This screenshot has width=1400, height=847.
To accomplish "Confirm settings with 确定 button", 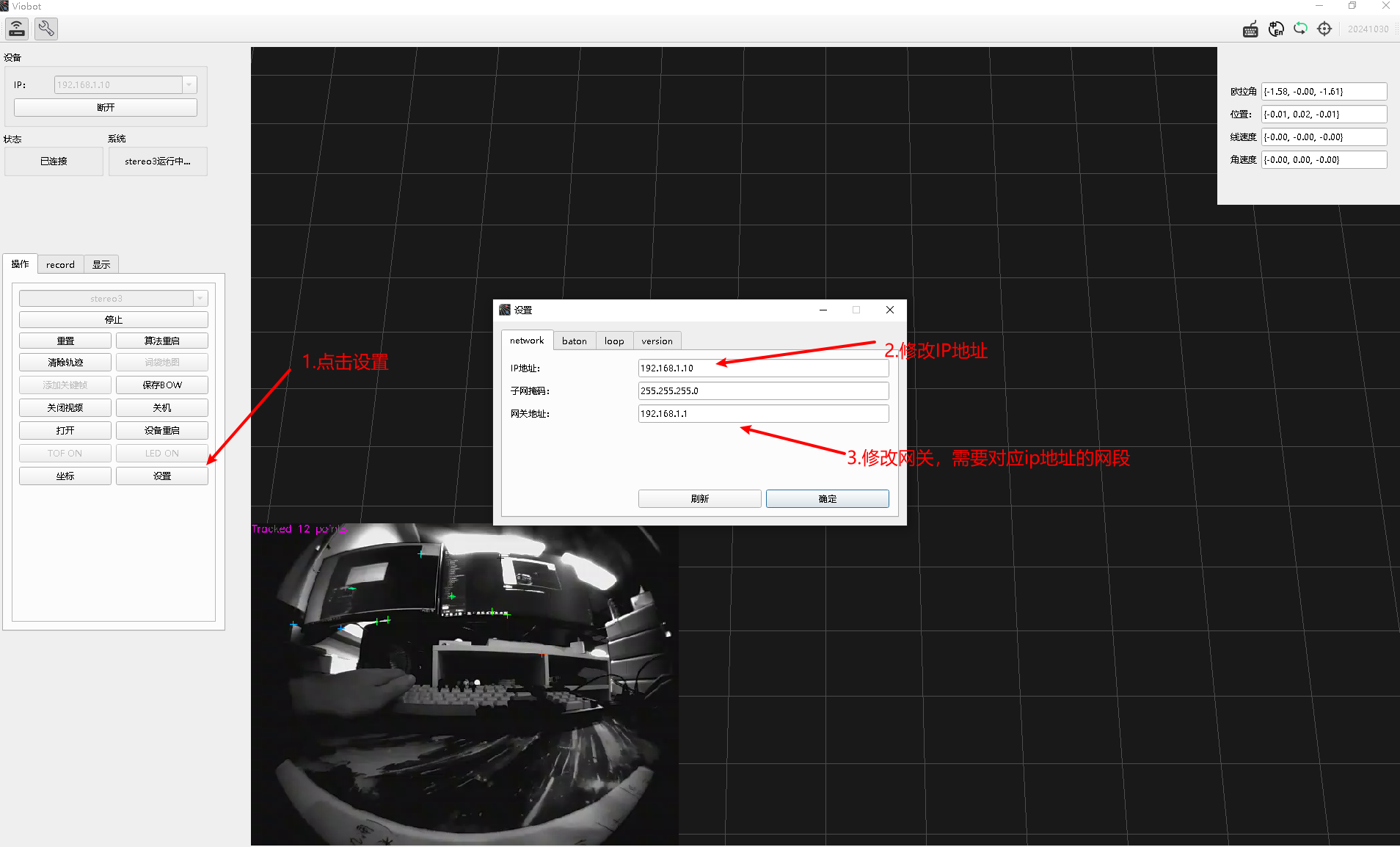I will point(828,499).
